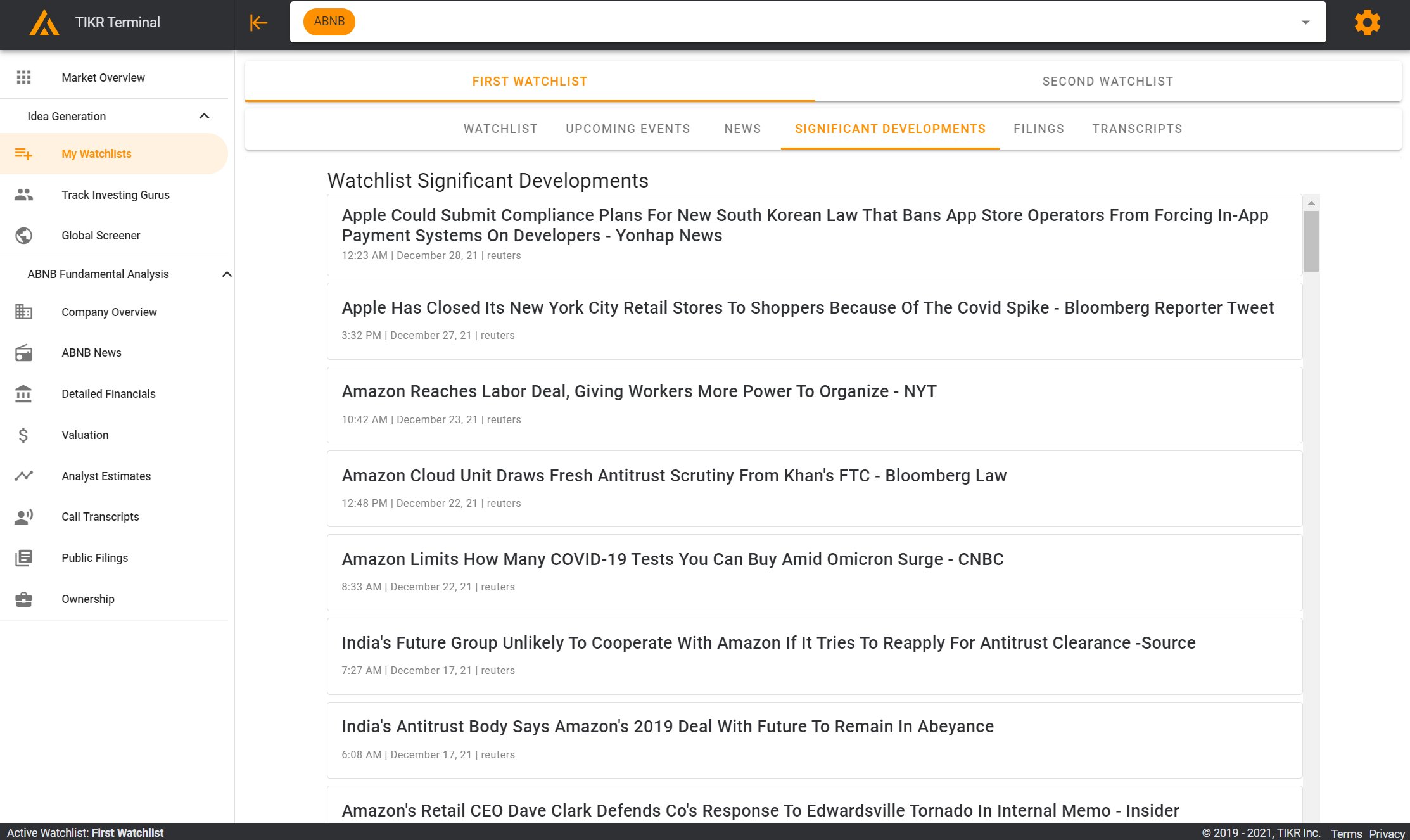Screen dimensions: 1410x840
Task: Switch to the First Watchlist tab
Action: click(530, 81)
